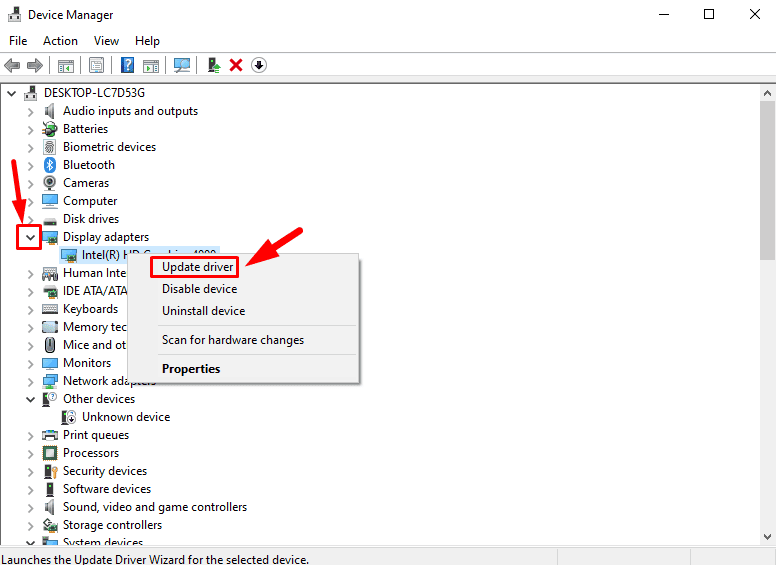The height and width of the screenshot is (565, 776).
Task: Click the vertical scrollbar thumb
Action: point(767,180)
